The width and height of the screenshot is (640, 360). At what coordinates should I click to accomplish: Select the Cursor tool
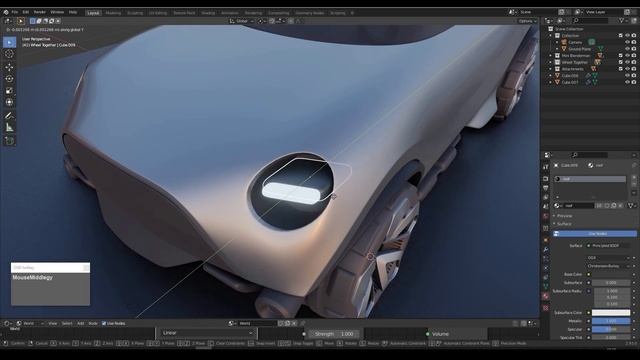[x=9, y=54]
